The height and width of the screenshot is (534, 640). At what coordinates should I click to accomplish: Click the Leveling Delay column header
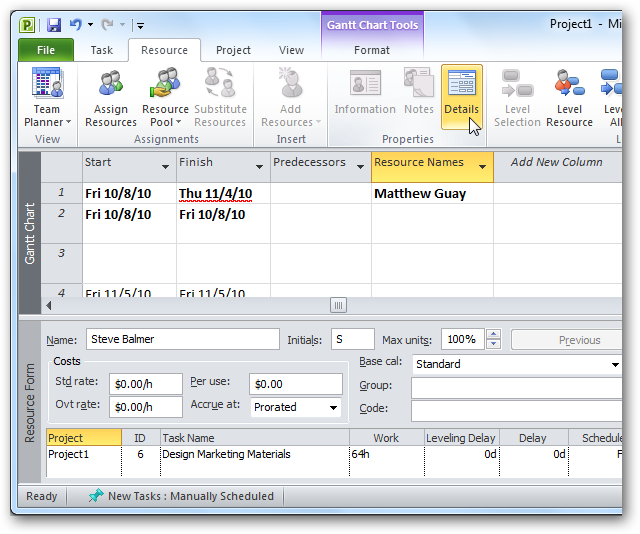[x=461, y=438]
